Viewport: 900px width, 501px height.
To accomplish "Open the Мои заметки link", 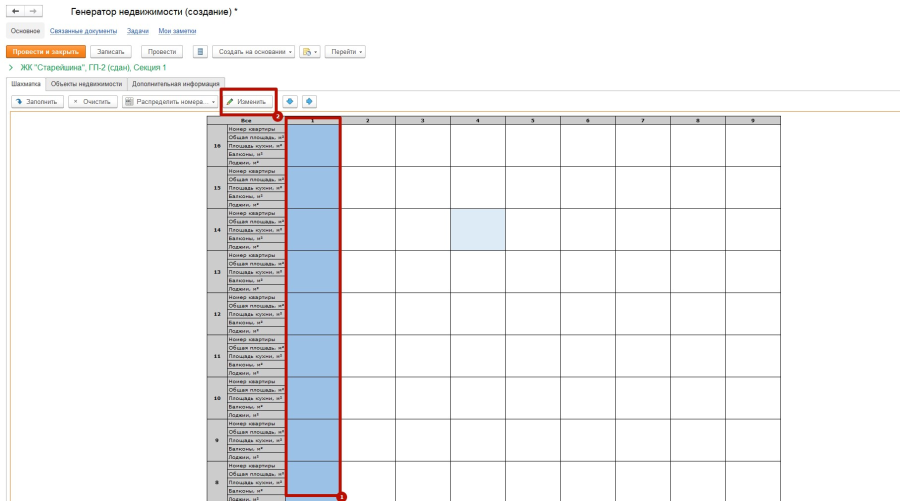I will tap(177, 31).
